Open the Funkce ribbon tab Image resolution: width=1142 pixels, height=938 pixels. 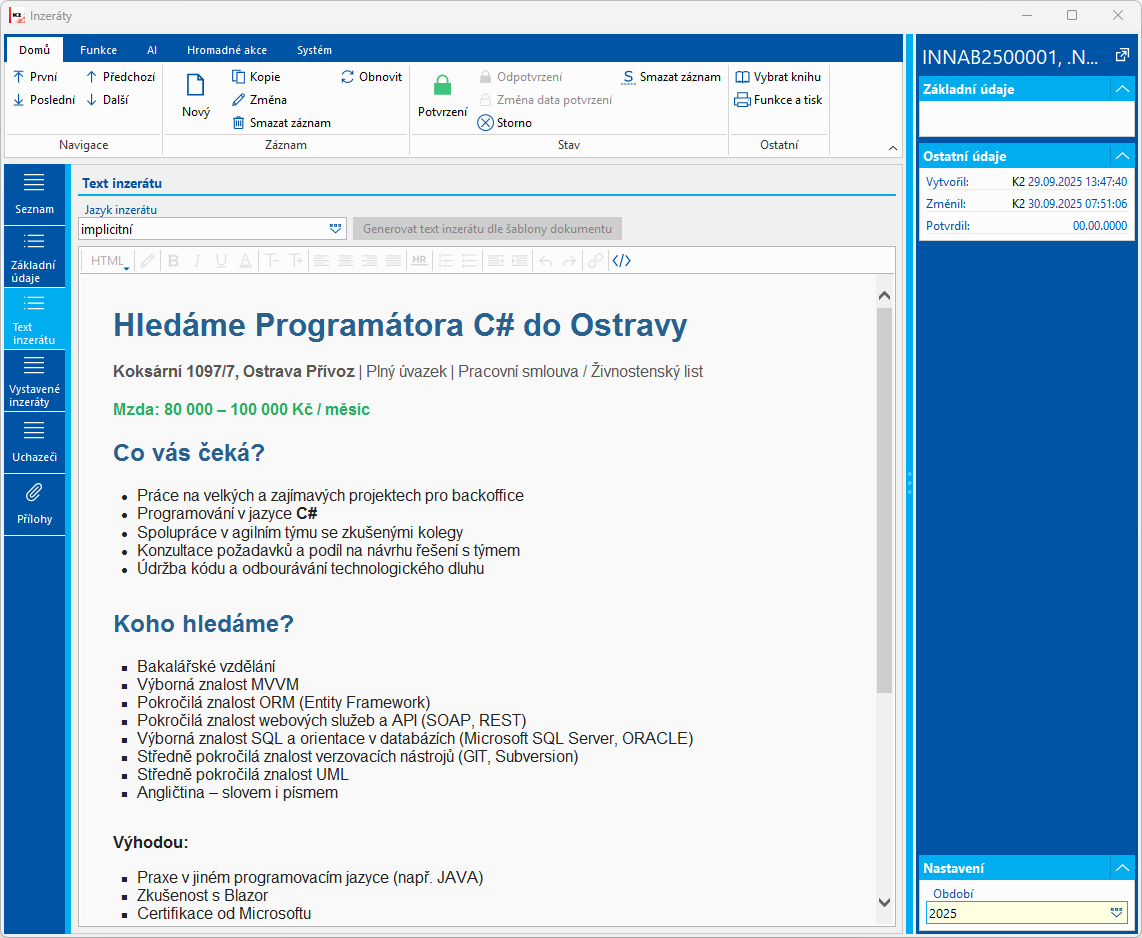click(x=98, y=50)
